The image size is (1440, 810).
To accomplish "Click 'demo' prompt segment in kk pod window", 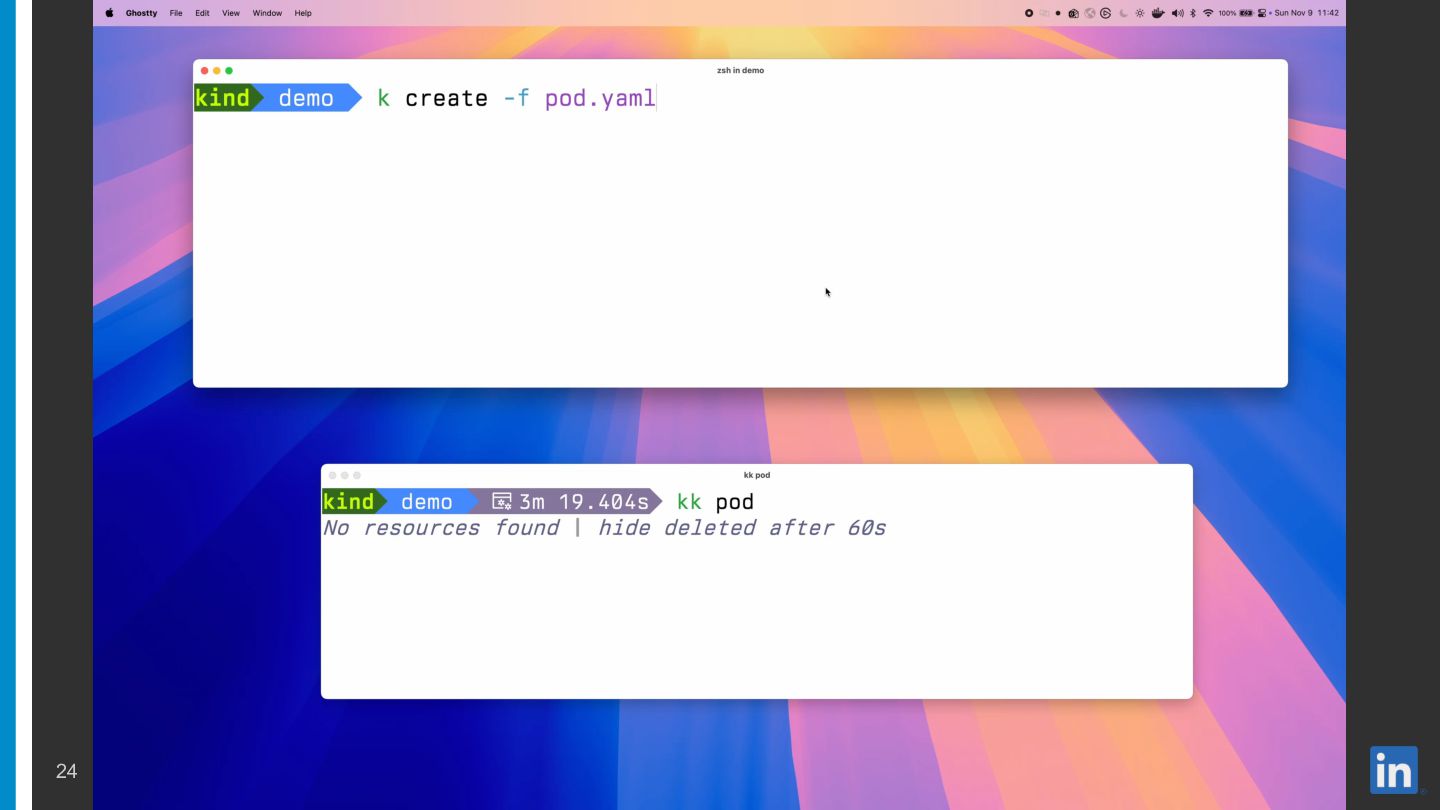I will (427, 501).
